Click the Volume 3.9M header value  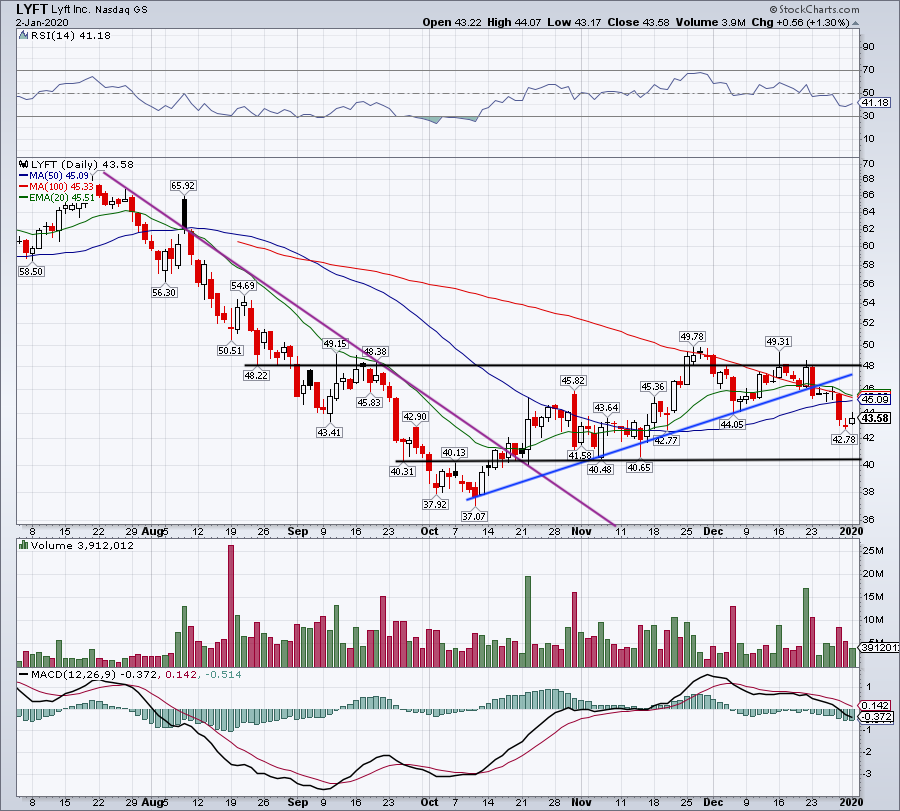click(710, 22)
